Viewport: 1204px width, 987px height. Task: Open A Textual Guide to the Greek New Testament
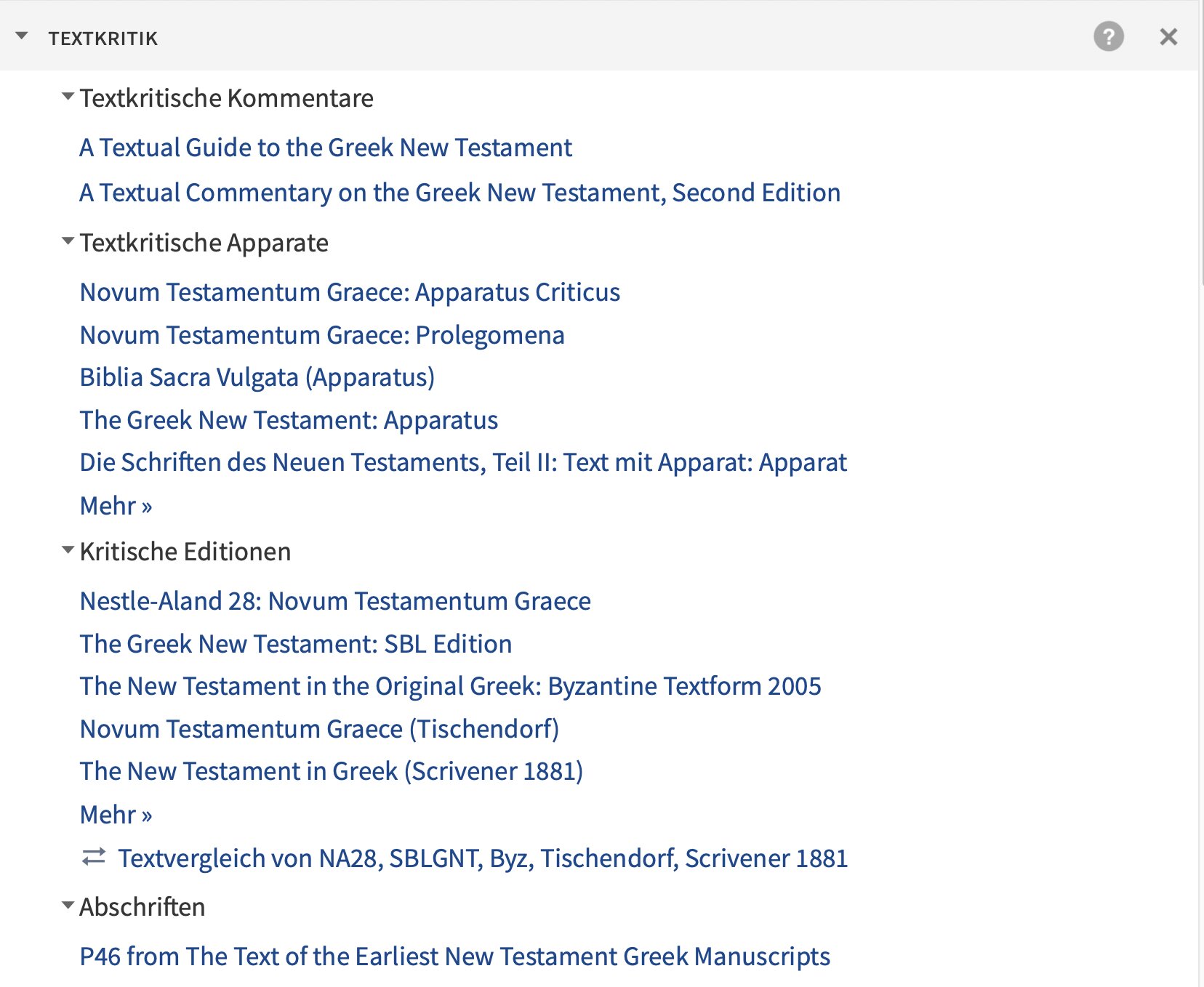[x=326, y=148]
